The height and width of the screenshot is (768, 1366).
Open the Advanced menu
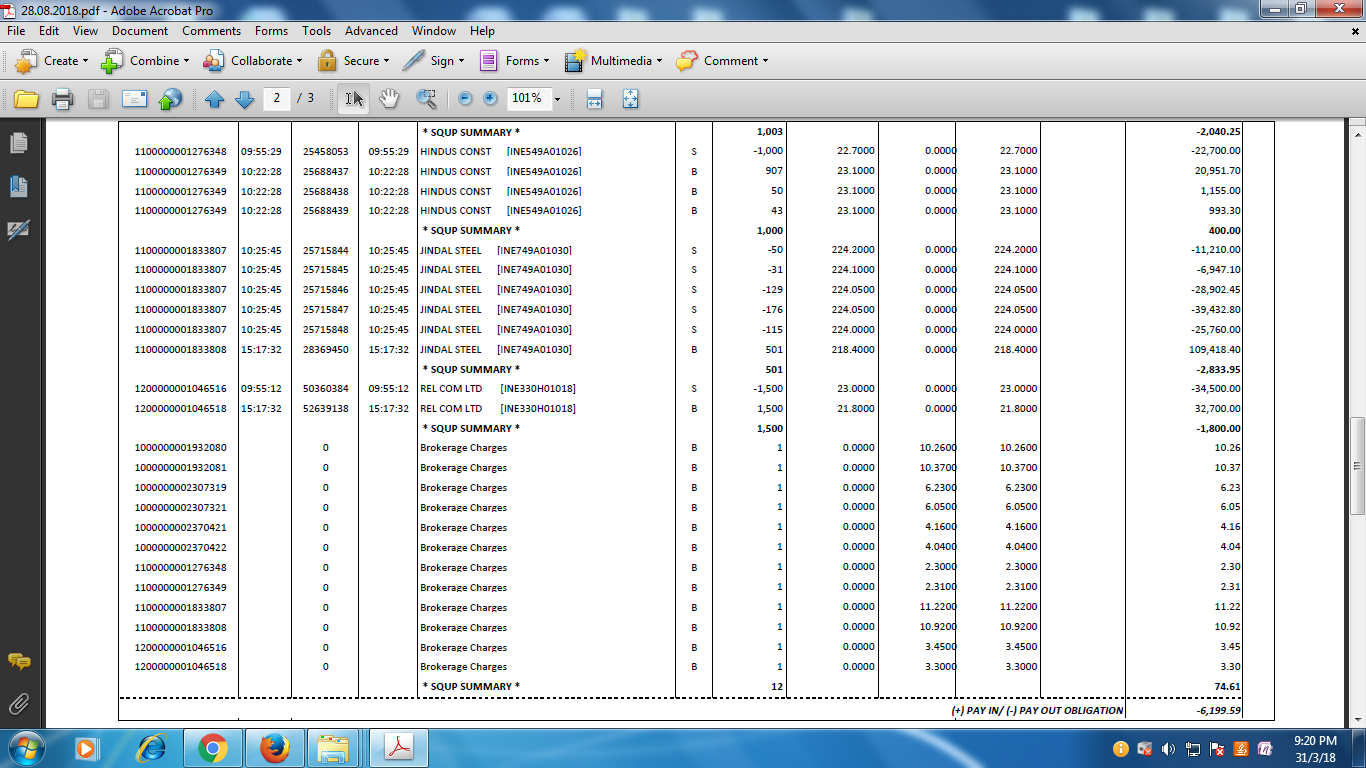point(371,31)
